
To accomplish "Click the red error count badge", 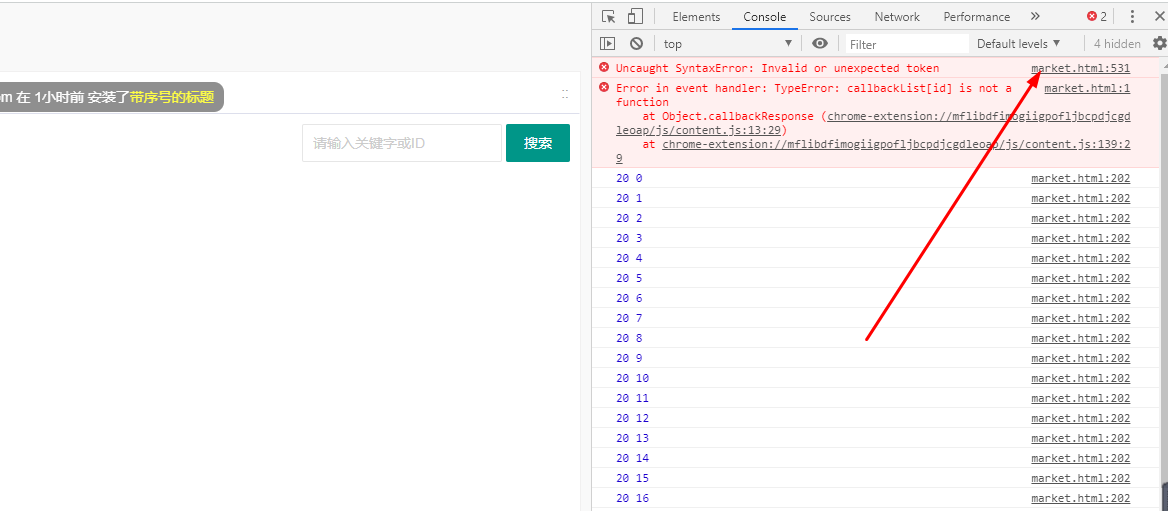I will click(x=1097, y=17).
